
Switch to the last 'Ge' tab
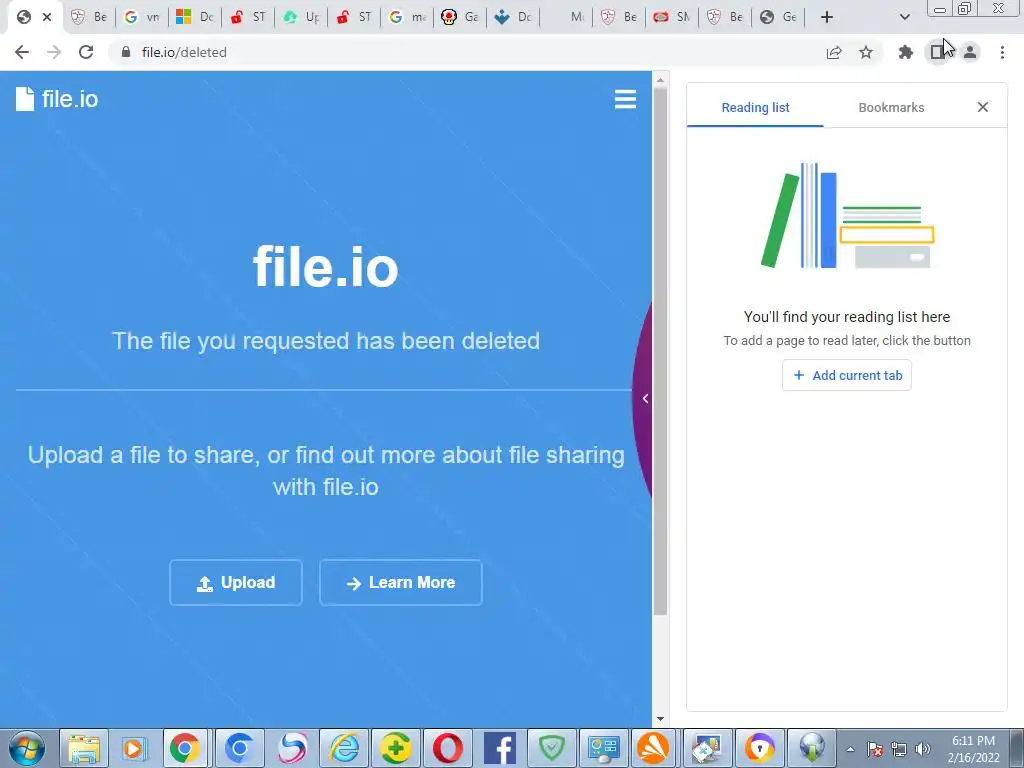click(x=778, y=17)
